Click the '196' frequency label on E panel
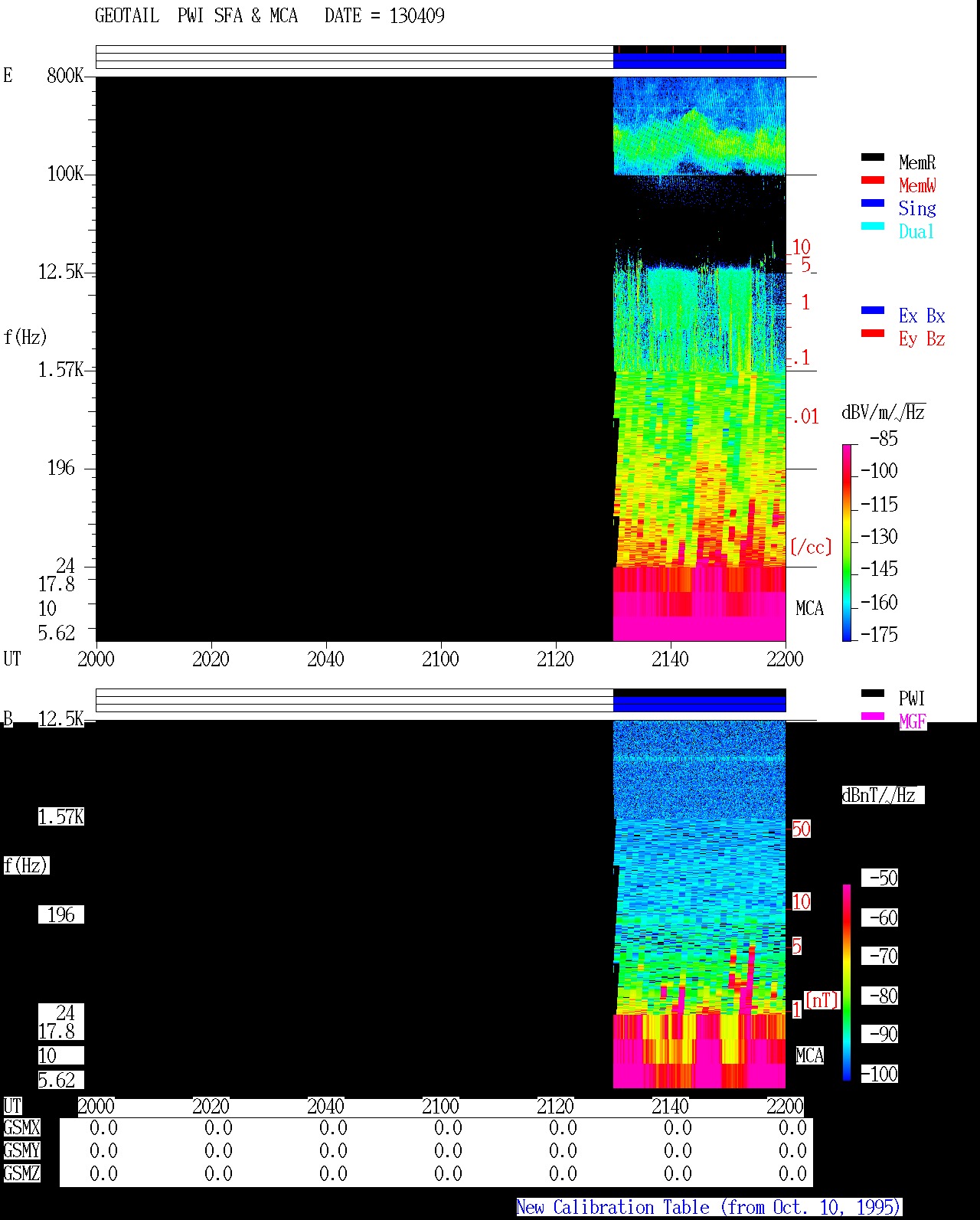The image size is (980, 1220). coord(61,467)
